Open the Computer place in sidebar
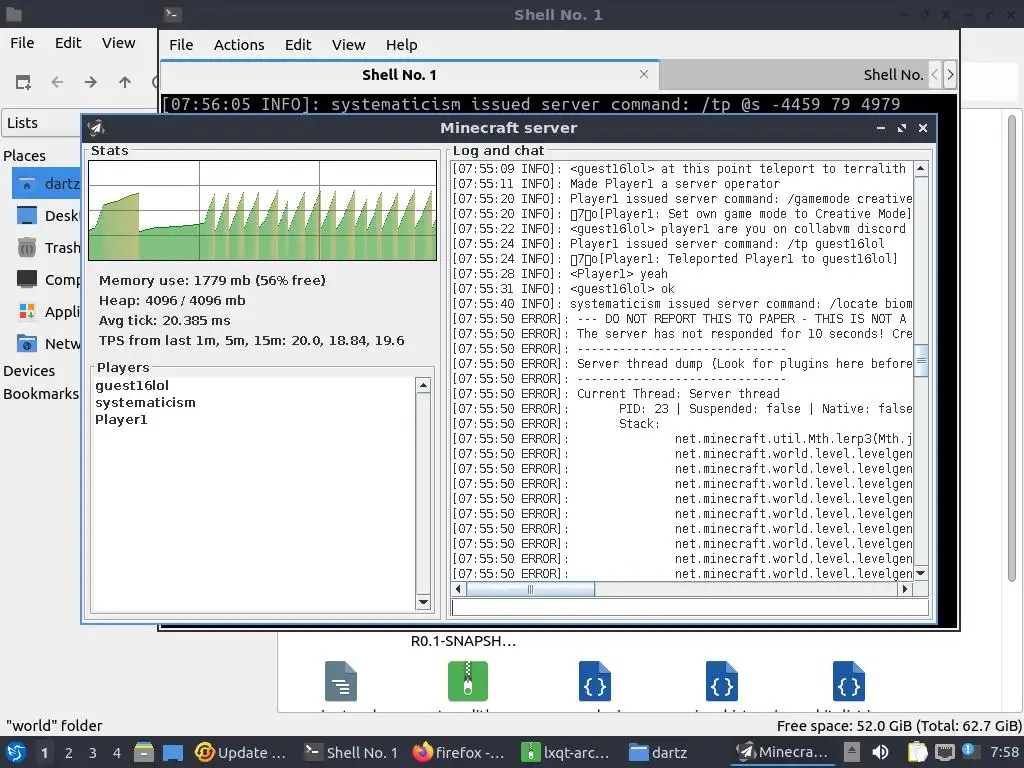 click(47, 280)
